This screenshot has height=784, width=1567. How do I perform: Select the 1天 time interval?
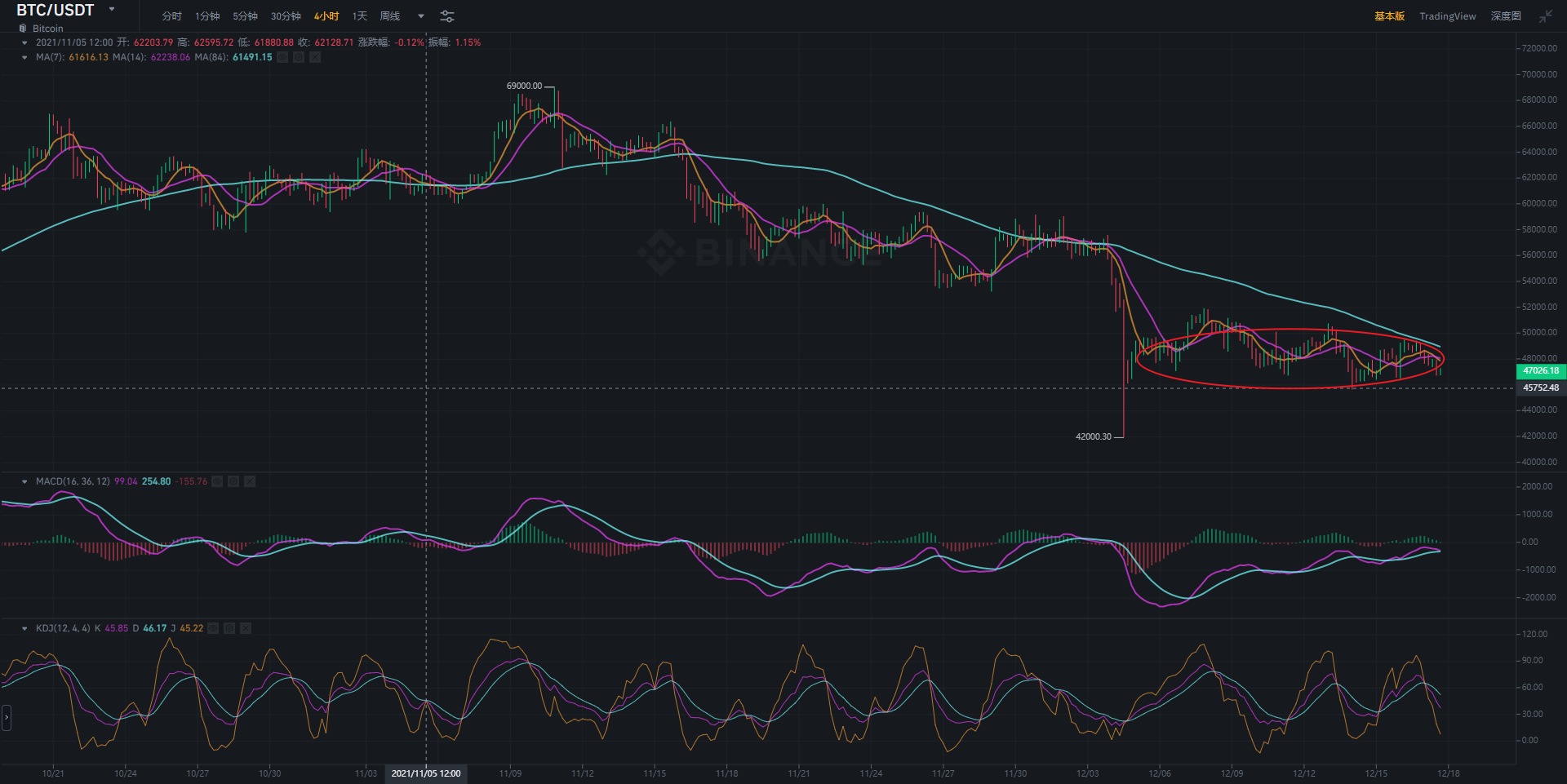coord(359,16)
